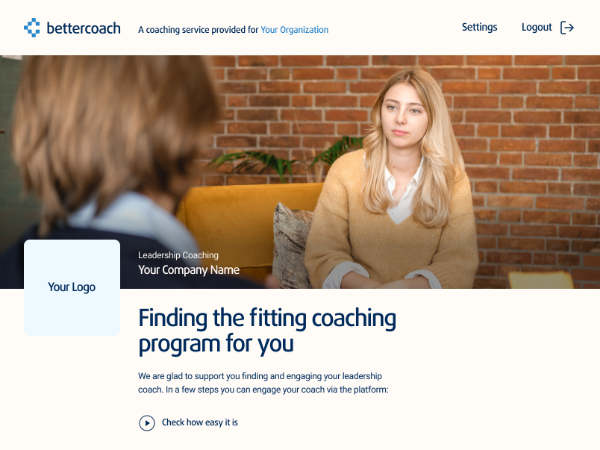This screenshot has width=600, height=450.
Task: Click the Logout arrow icon
Action: pos(567,28)
